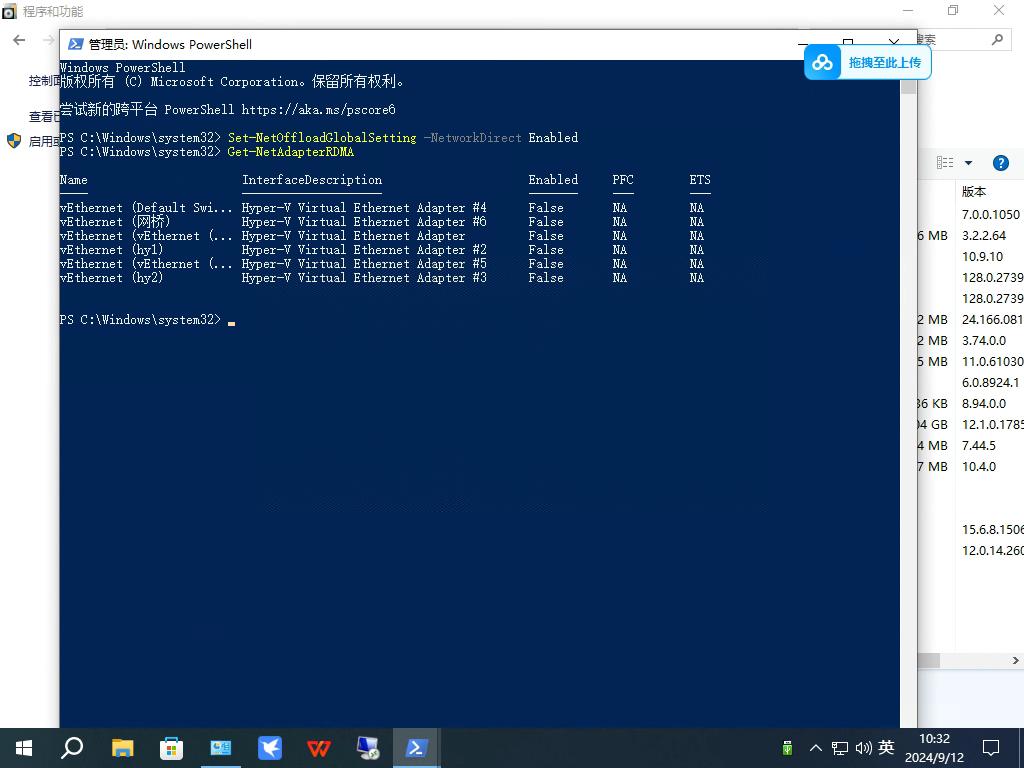The width and height of the screenshot is (1024, 768).
Task: Open WPS Office from the taskbar
Action: [319, 748]
